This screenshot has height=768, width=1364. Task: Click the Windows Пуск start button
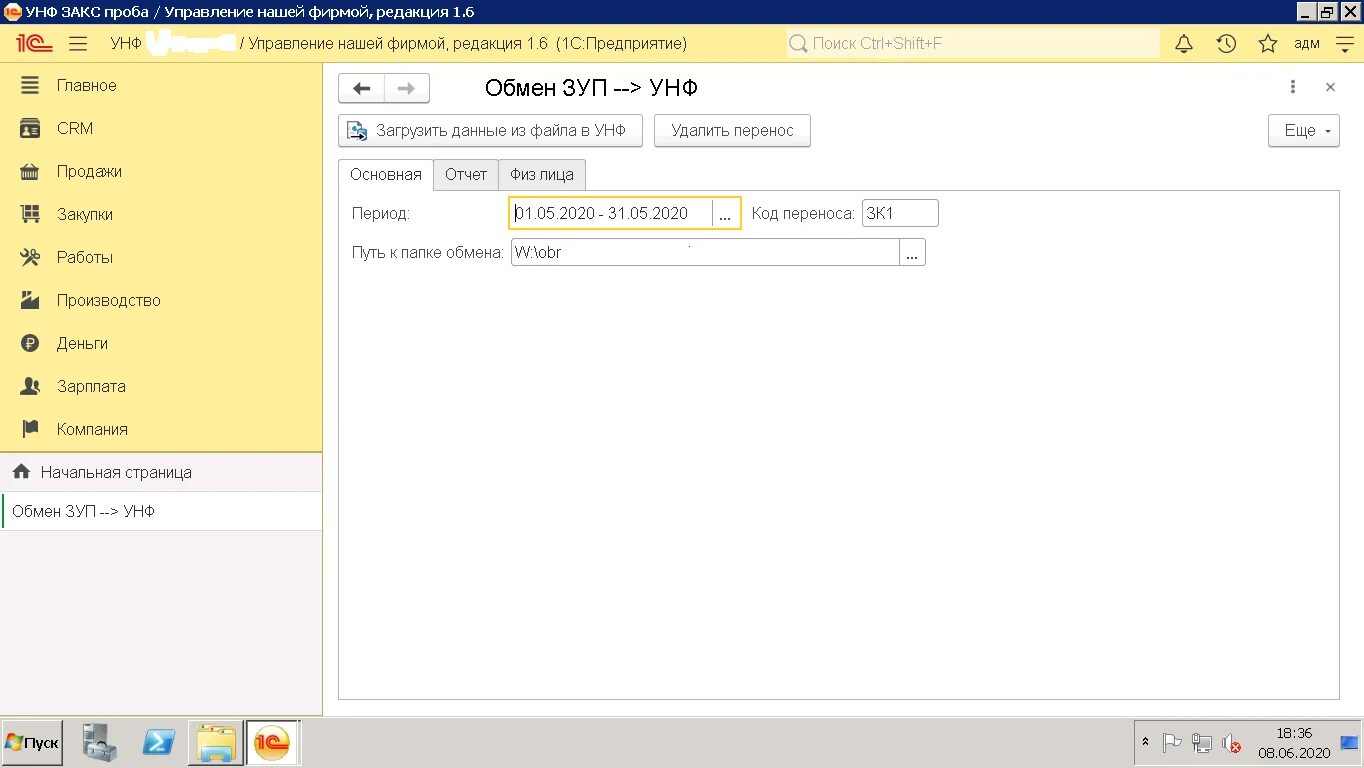coord(32,743)
